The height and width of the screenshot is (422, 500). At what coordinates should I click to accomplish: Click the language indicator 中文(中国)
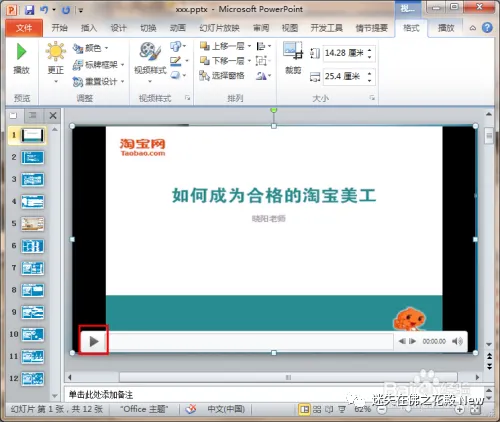[x=226, y=409]
